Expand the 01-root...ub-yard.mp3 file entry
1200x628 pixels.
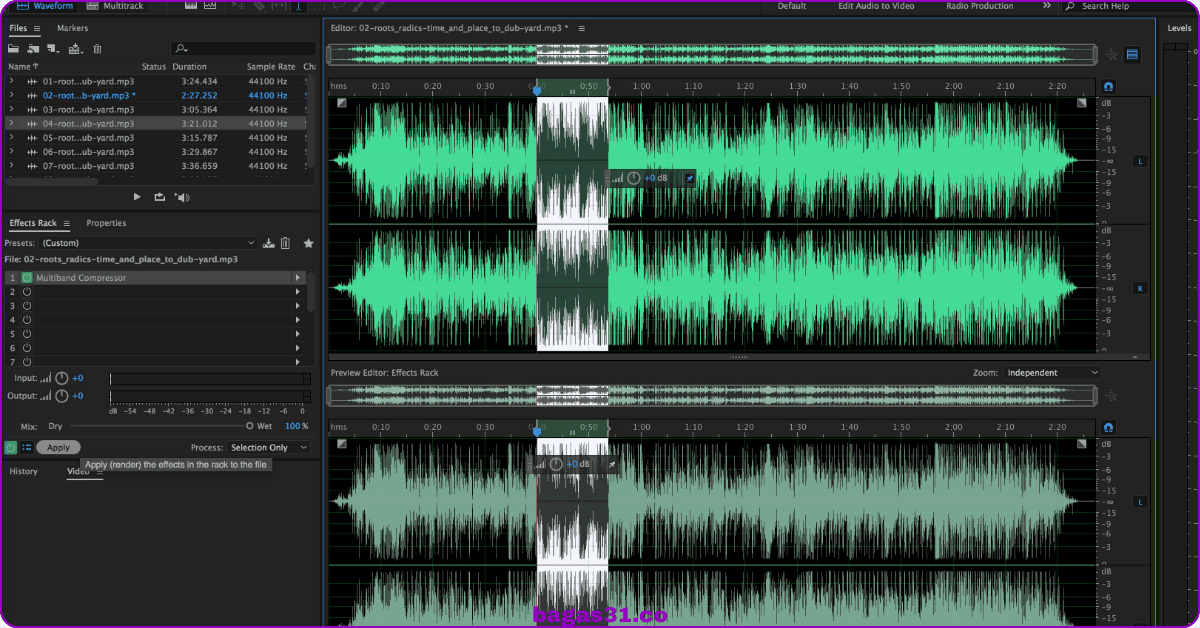[11, 81]
